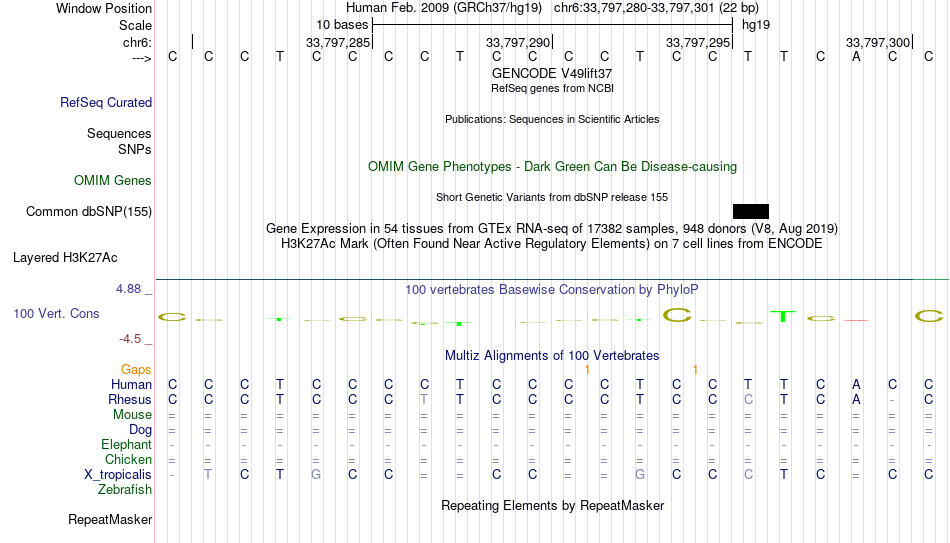Click position label 33,797,300
The height and width of the screenshot is (543, 950).
[878, 42]
